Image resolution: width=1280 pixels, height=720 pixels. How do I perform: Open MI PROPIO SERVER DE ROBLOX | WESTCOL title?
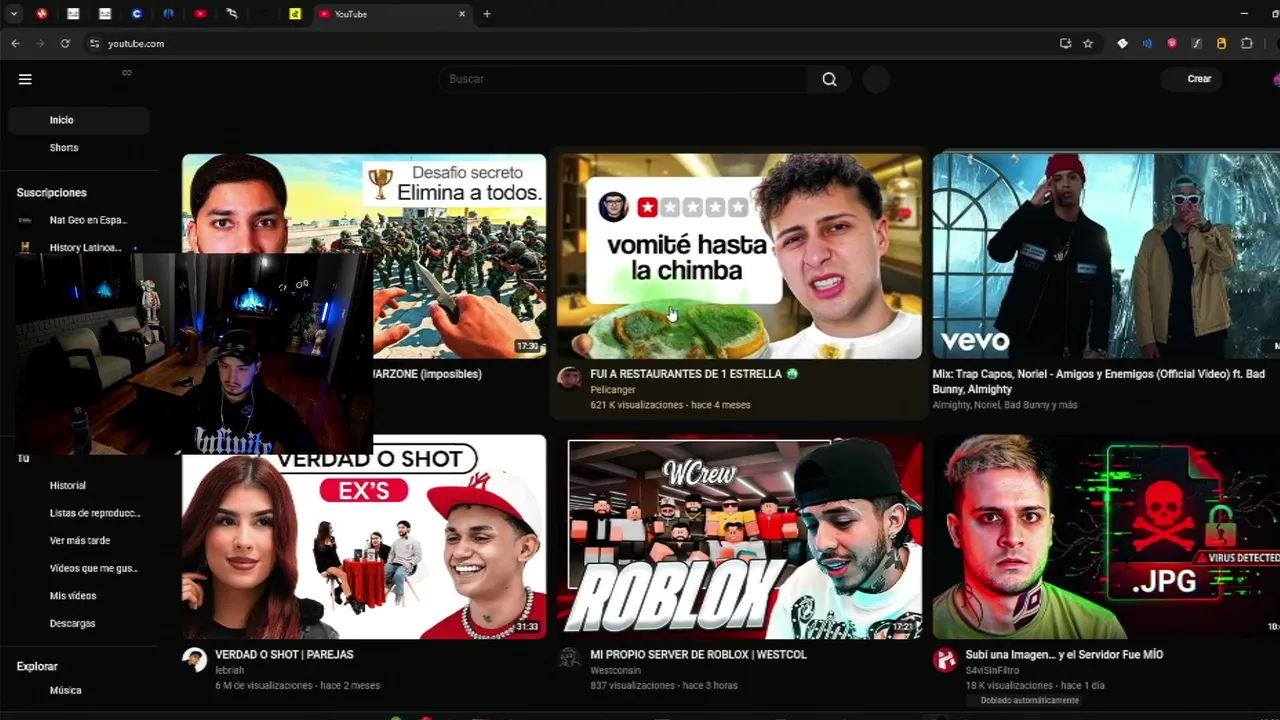coord(698,655)
